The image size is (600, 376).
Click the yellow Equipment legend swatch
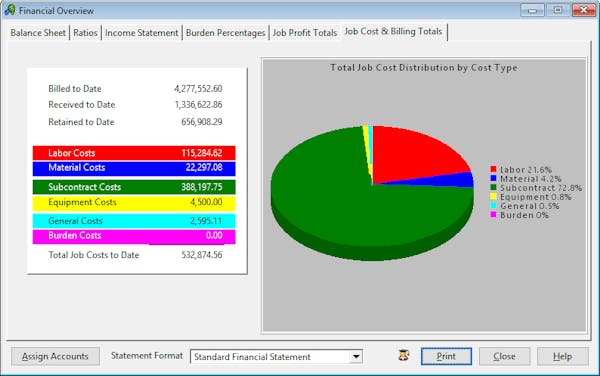tap(493, 197)
